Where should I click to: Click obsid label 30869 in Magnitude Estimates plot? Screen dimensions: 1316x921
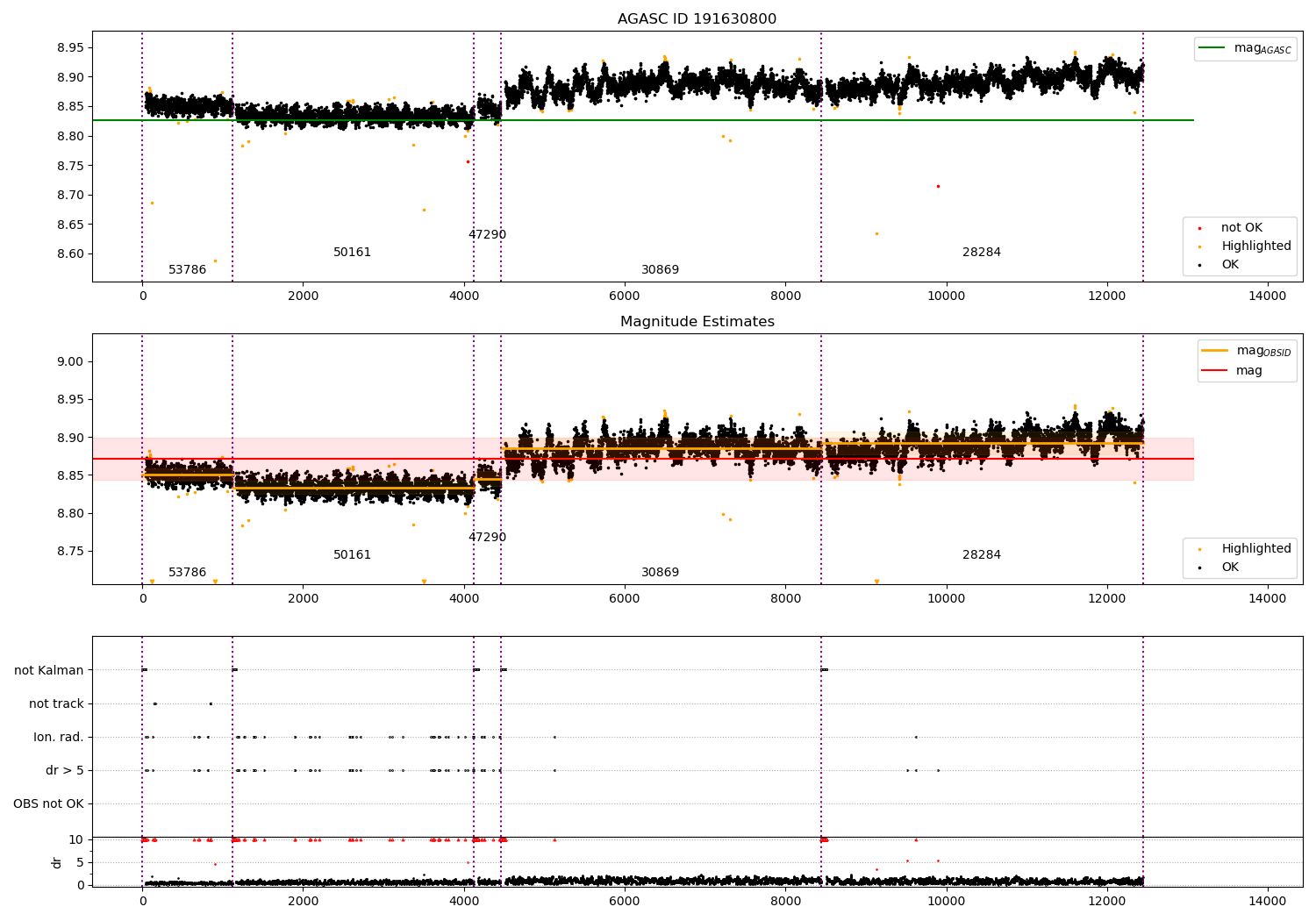coord(660,573)
